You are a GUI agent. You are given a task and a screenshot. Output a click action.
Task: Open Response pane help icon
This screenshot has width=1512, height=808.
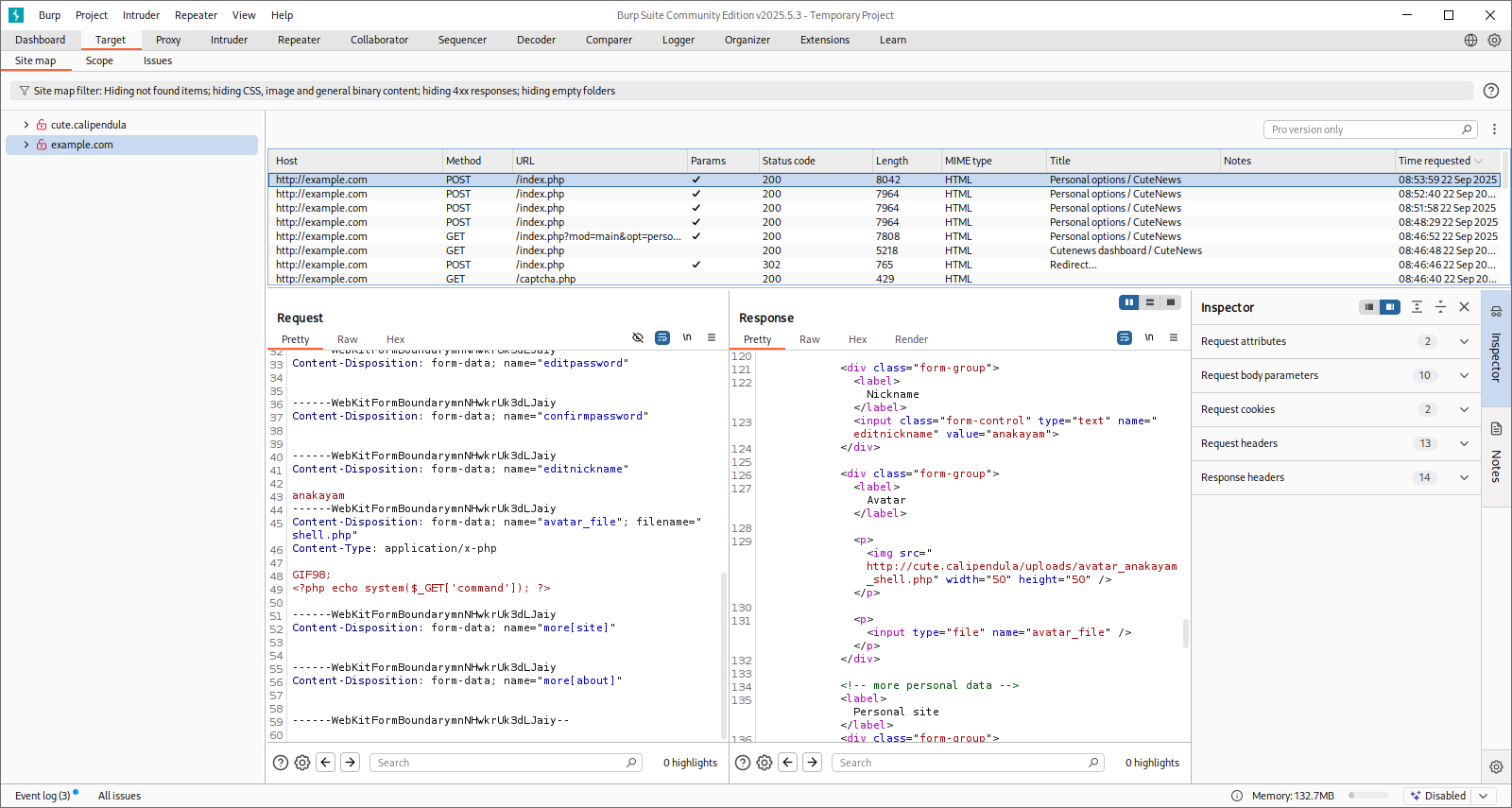point(743,763)
